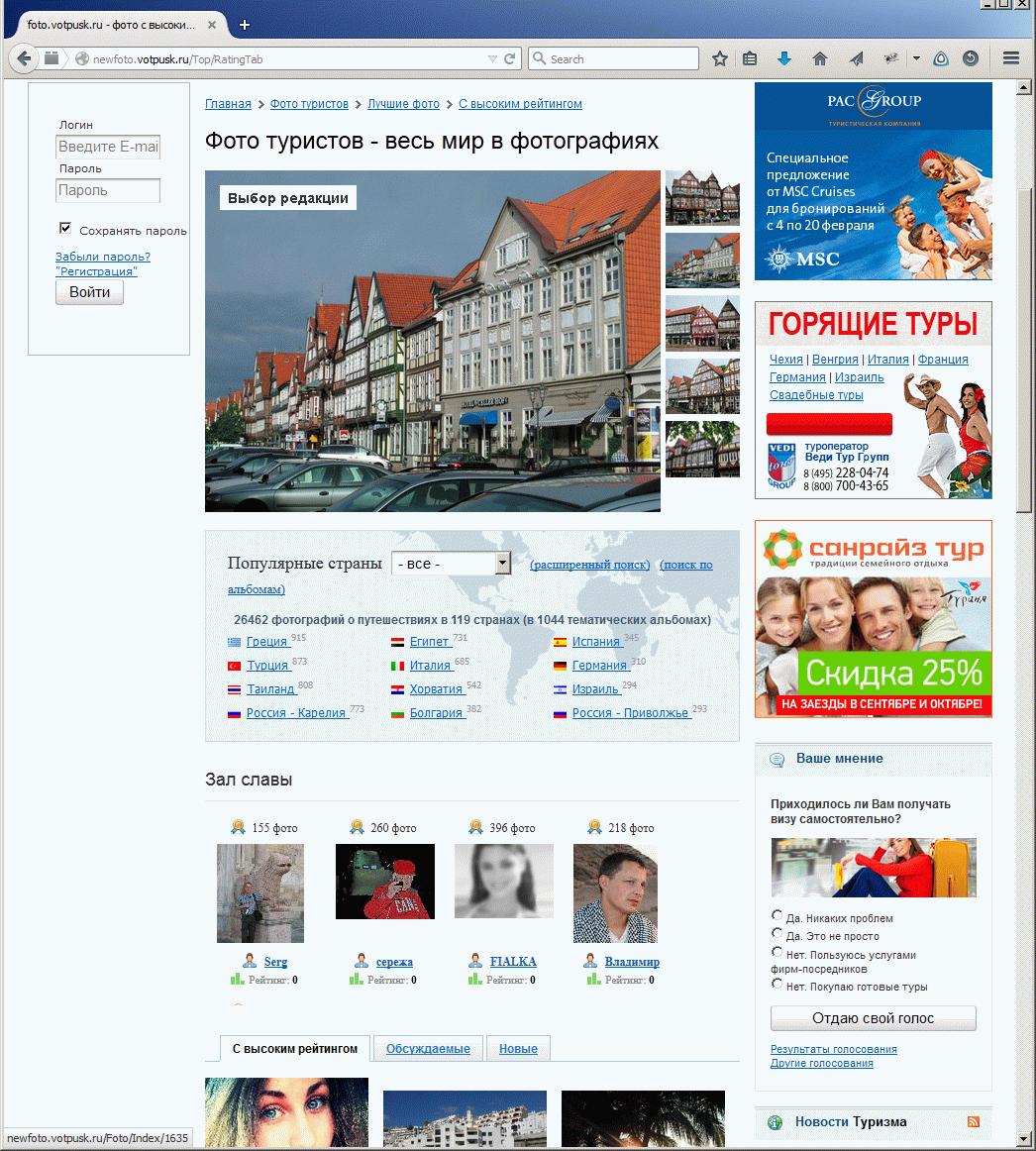Click the Bulgaria flag icon
The image size is (1036, 1151).
point(397,713)
